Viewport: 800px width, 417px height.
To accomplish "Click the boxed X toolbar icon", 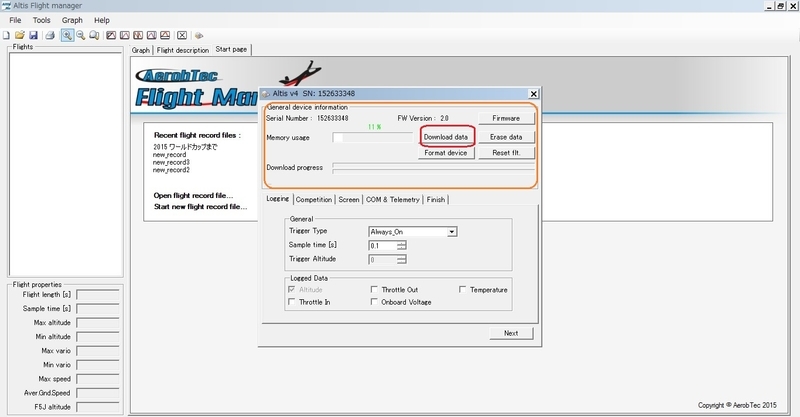I will pyautogui.click(x=182, y=35).
